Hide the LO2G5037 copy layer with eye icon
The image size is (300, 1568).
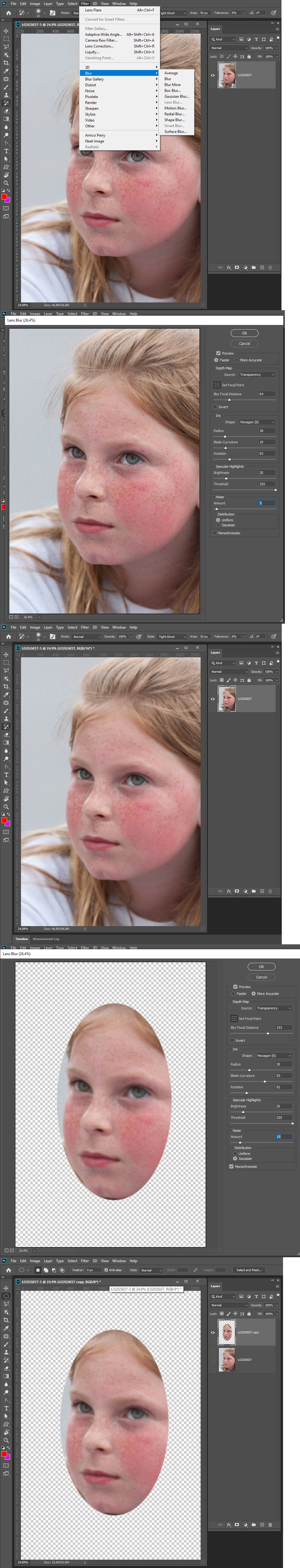tap(213, 1332)
